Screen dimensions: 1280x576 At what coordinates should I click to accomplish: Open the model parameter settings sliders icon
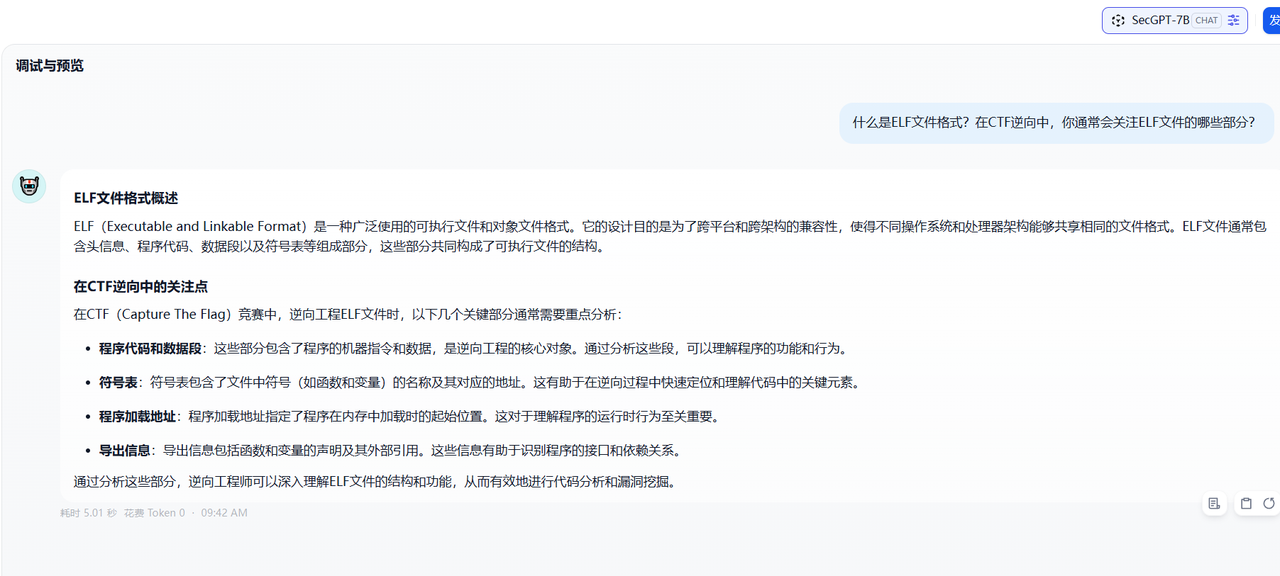point(1234,20)
